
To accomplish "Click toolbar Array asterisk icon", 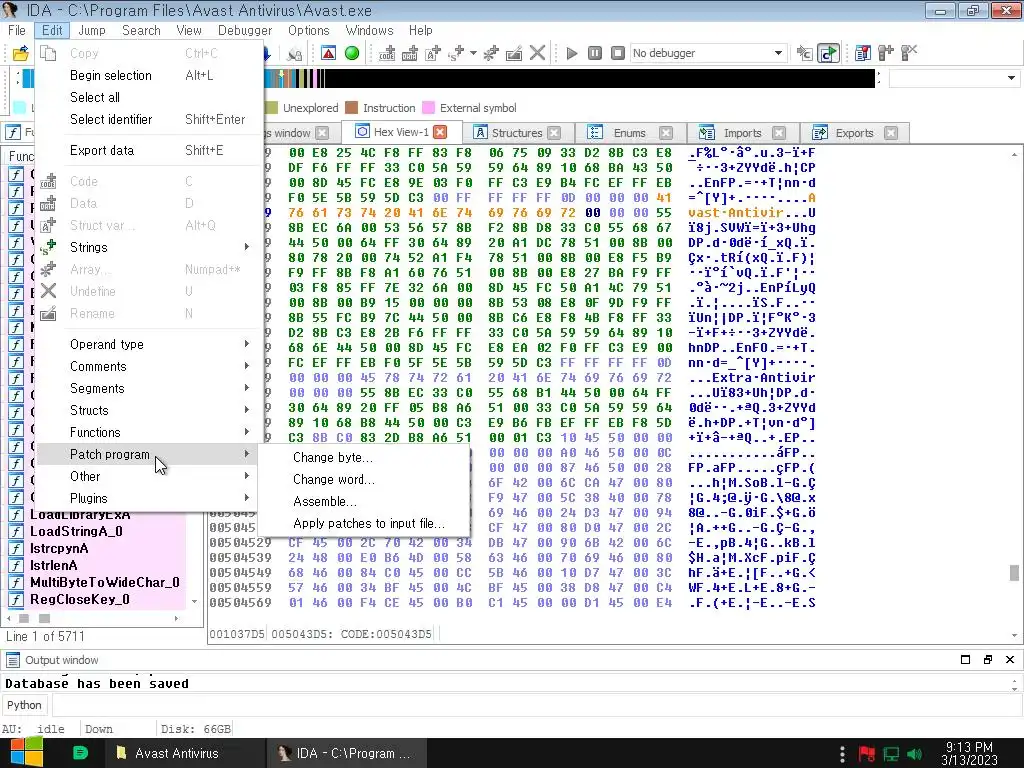I will [x=490, y=53].
